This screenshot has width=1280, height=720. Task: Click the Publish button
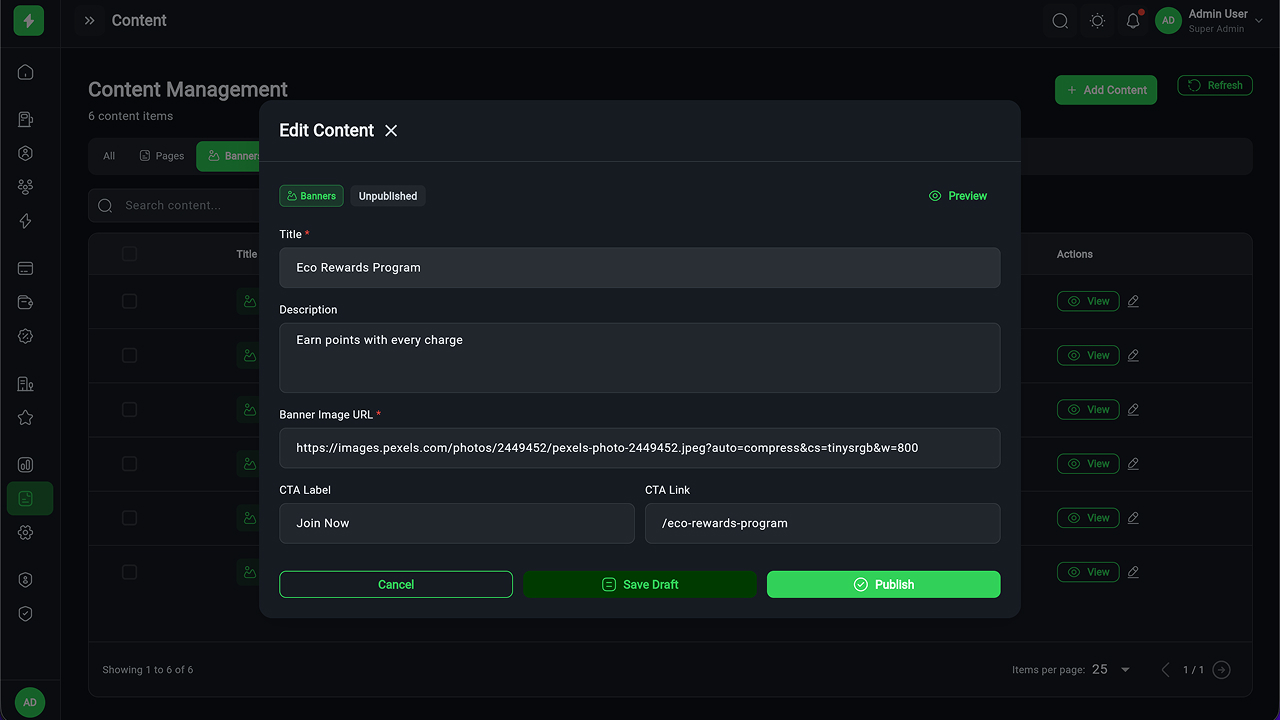tap(883, 584)
